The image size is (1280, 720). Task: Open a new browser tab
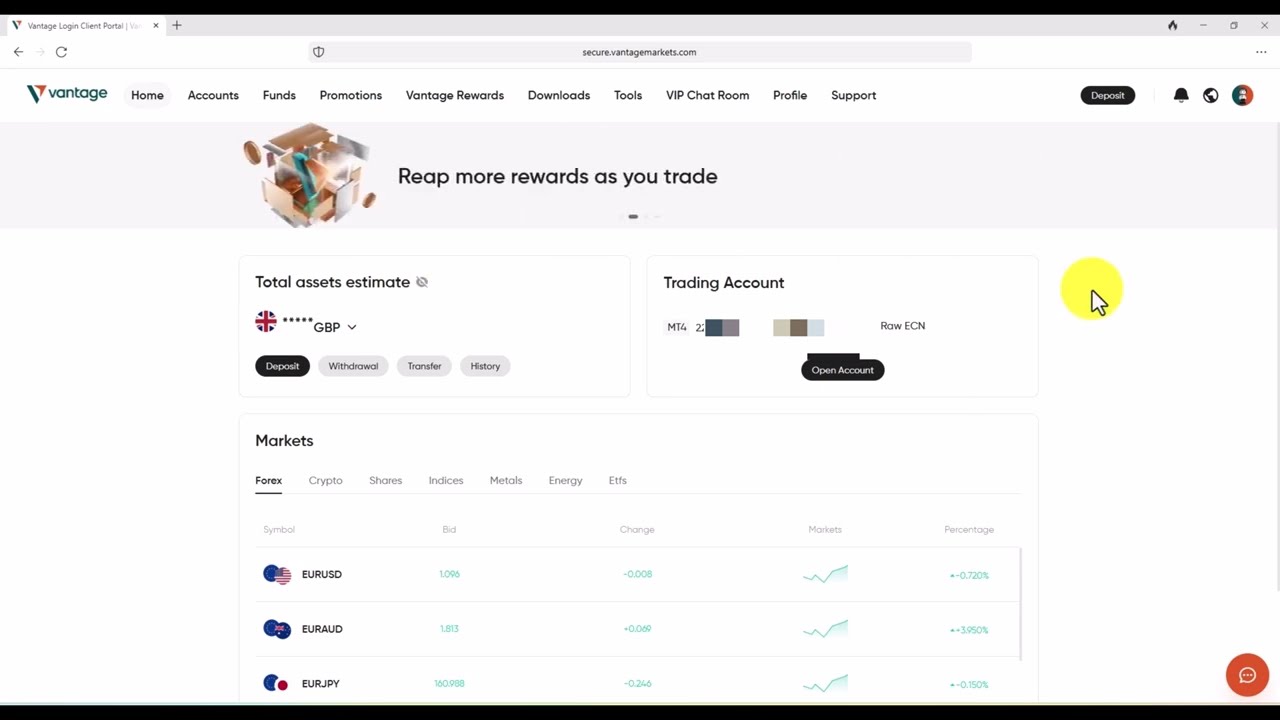[177, 25]
